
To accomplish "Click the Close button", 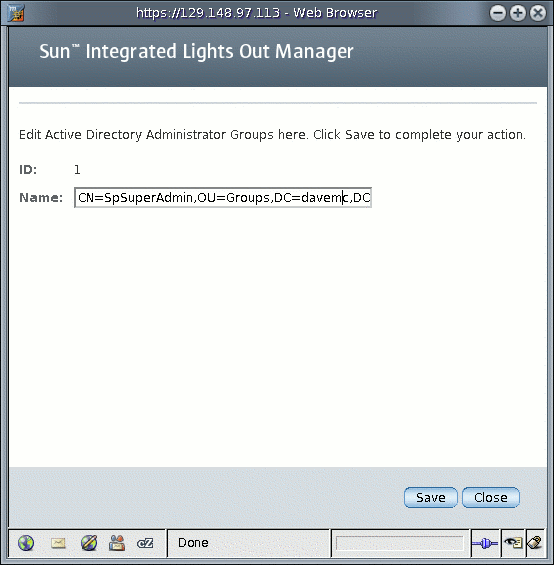I will pos(491,498).
